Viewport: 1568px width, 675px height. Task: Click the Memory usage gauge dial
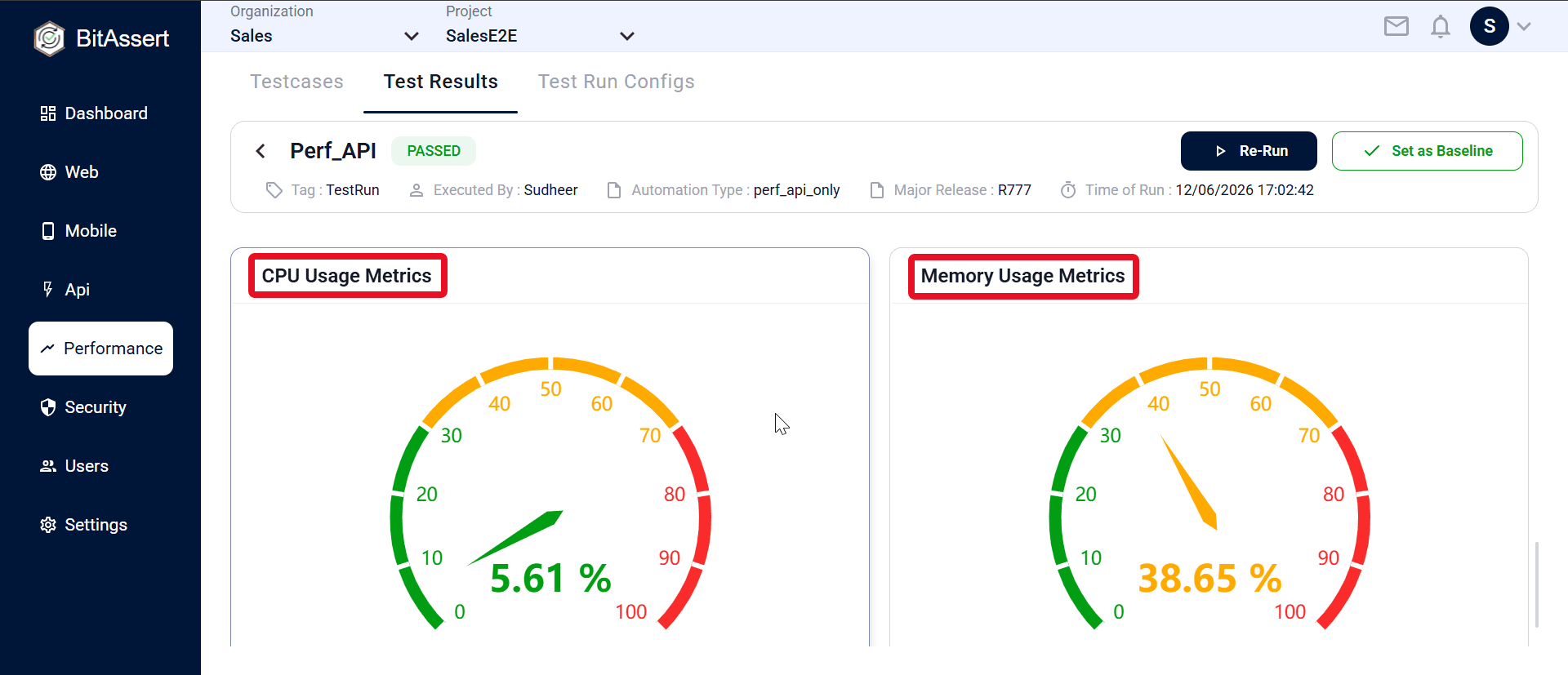(1209, 494)
